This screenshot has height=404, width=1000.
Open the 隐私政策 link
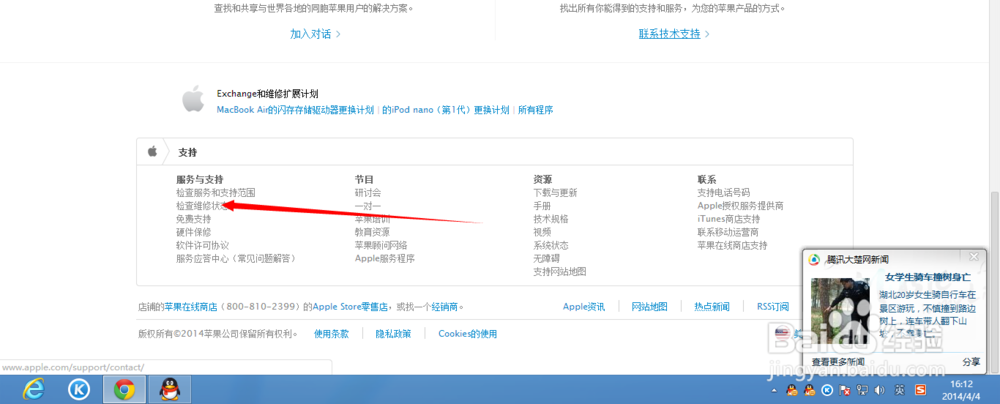point(393,334)
